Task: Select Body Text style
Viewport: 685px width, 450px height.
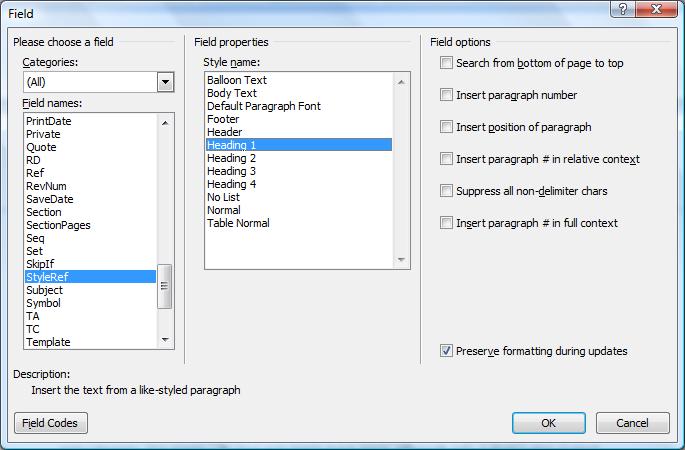Action: pyautogui.click(x=231, y=93)
